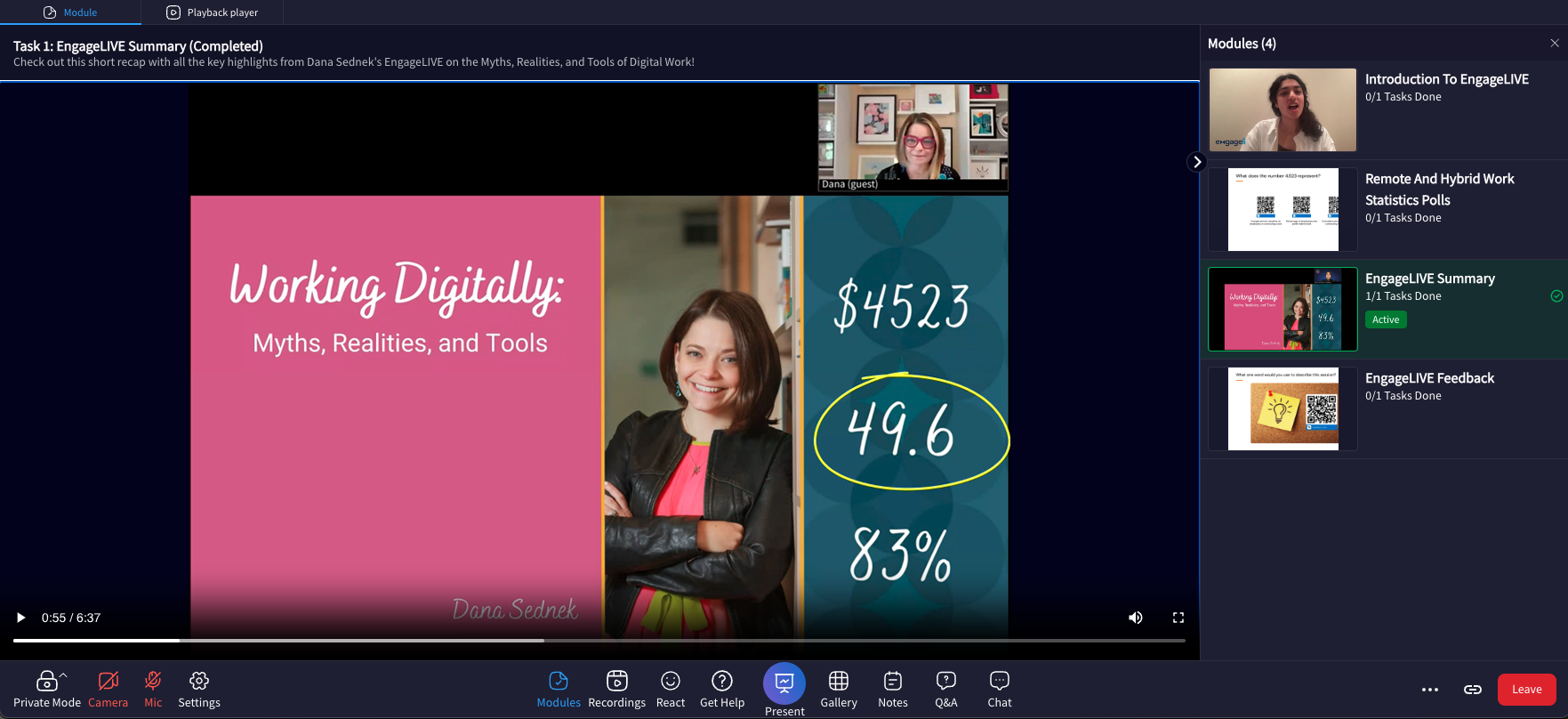Open Private Mode lock icon
This screenshot has width=1568, height=719.
pyautogui.click(x=46, y=682)
